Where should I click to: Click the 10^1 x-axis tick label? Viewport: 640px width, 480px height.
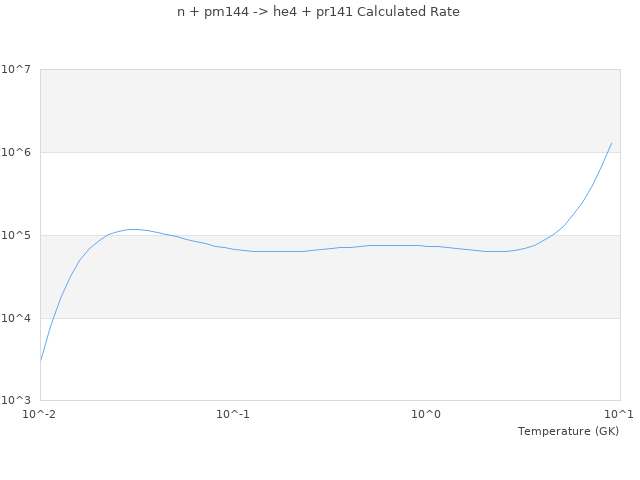tap(618, 414)
